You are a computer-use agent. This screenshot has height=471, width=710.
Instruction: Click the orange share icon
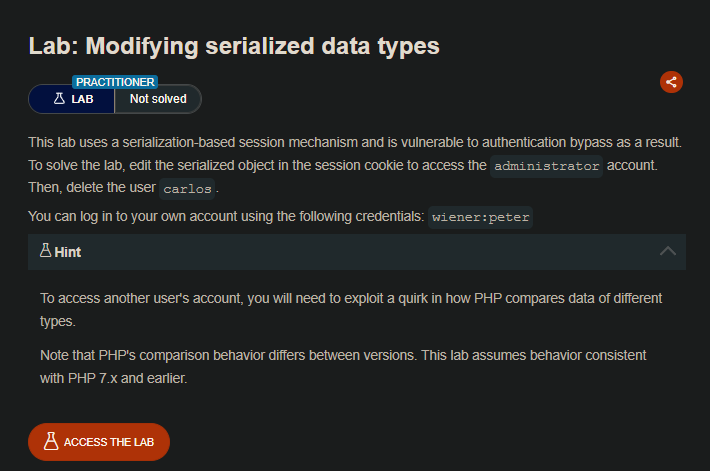671,82
